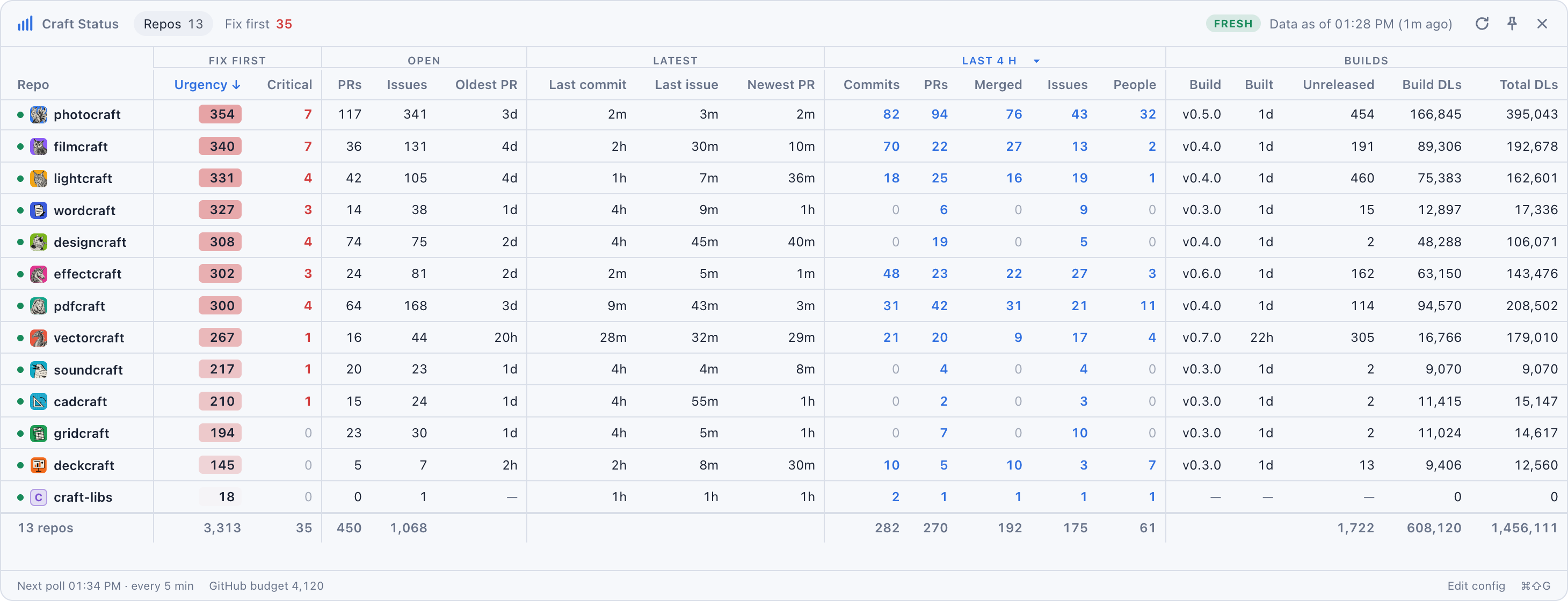Sort by the Urgency column header
The width and height of the screenshot is (1568, 601).
pos(207,85)
